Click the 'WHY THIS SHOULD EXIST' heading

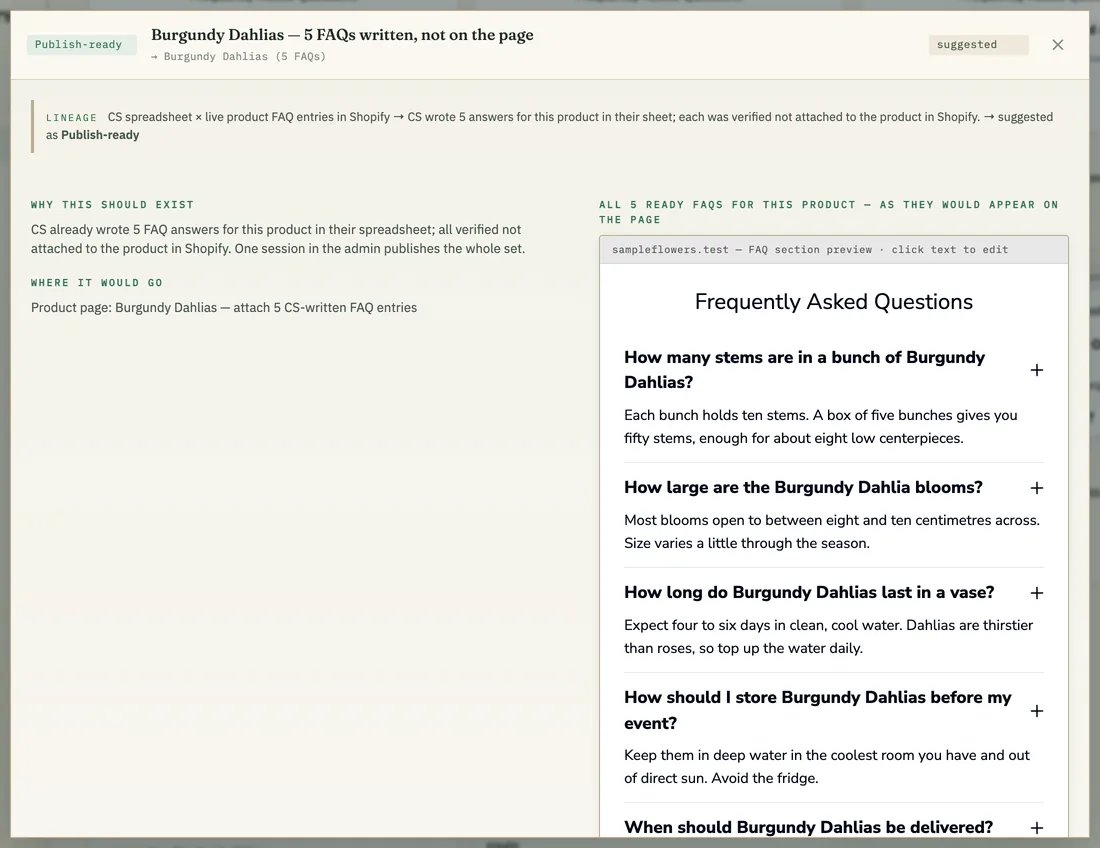point(112,205)
